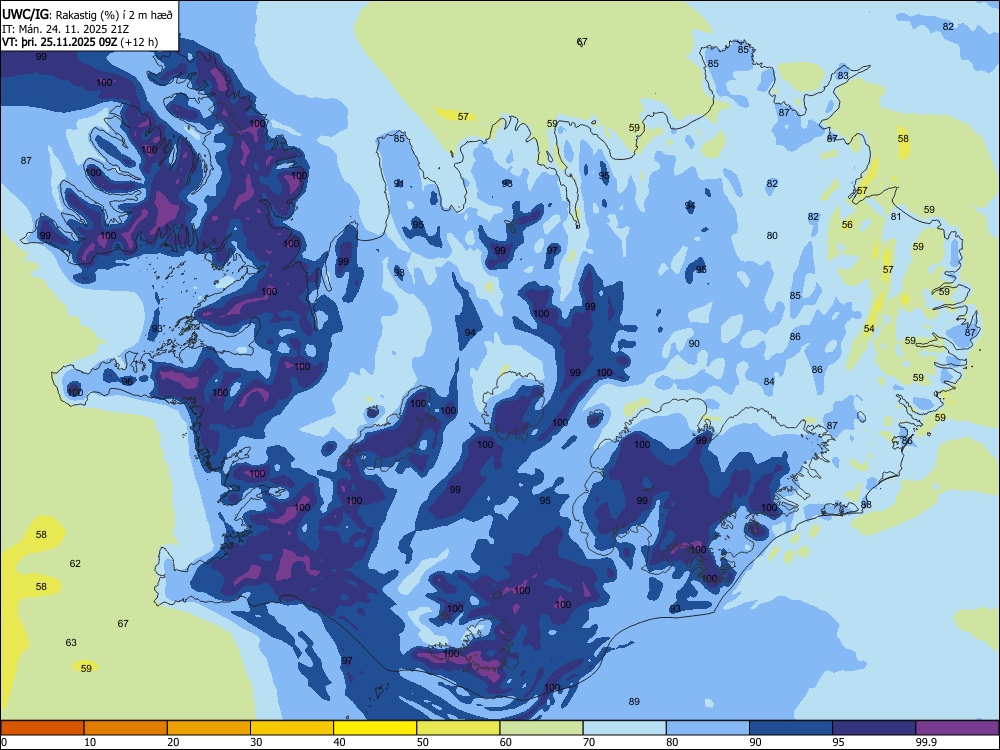Click the orange 10–20 legend swatch

point(126,728)
